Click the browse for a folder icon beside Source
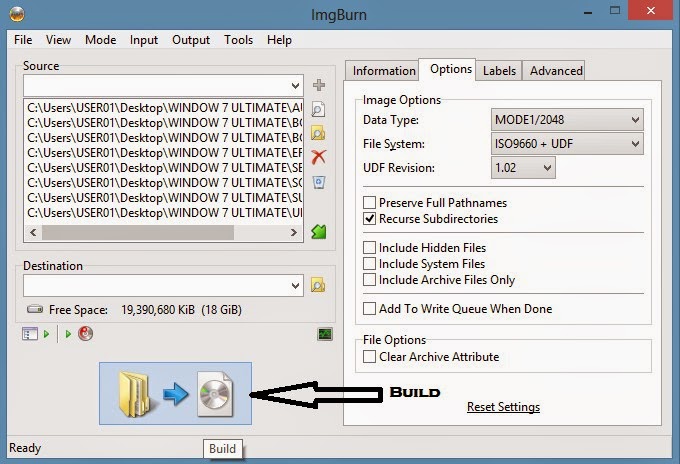Image resolution: width=680 pixels, height=464 pixels. pos(318,133)
